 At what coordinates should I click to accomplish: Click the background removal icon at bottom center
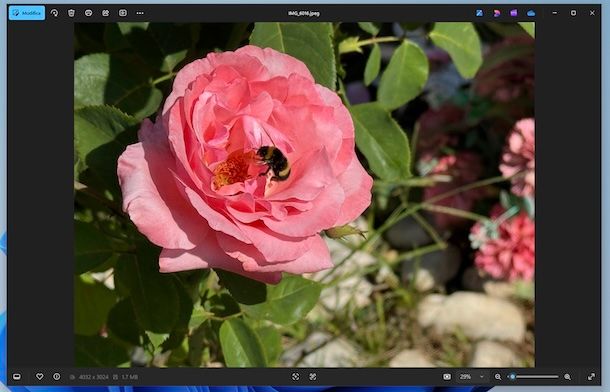pos(313,376)
